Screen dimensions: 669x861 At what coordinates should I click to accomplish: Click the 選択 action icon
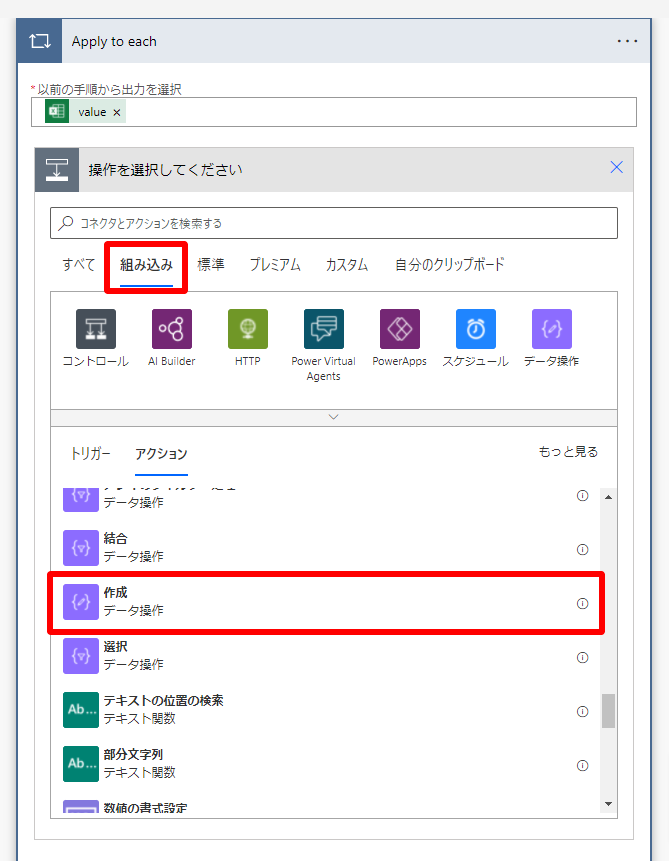click(x=81, y=656)
